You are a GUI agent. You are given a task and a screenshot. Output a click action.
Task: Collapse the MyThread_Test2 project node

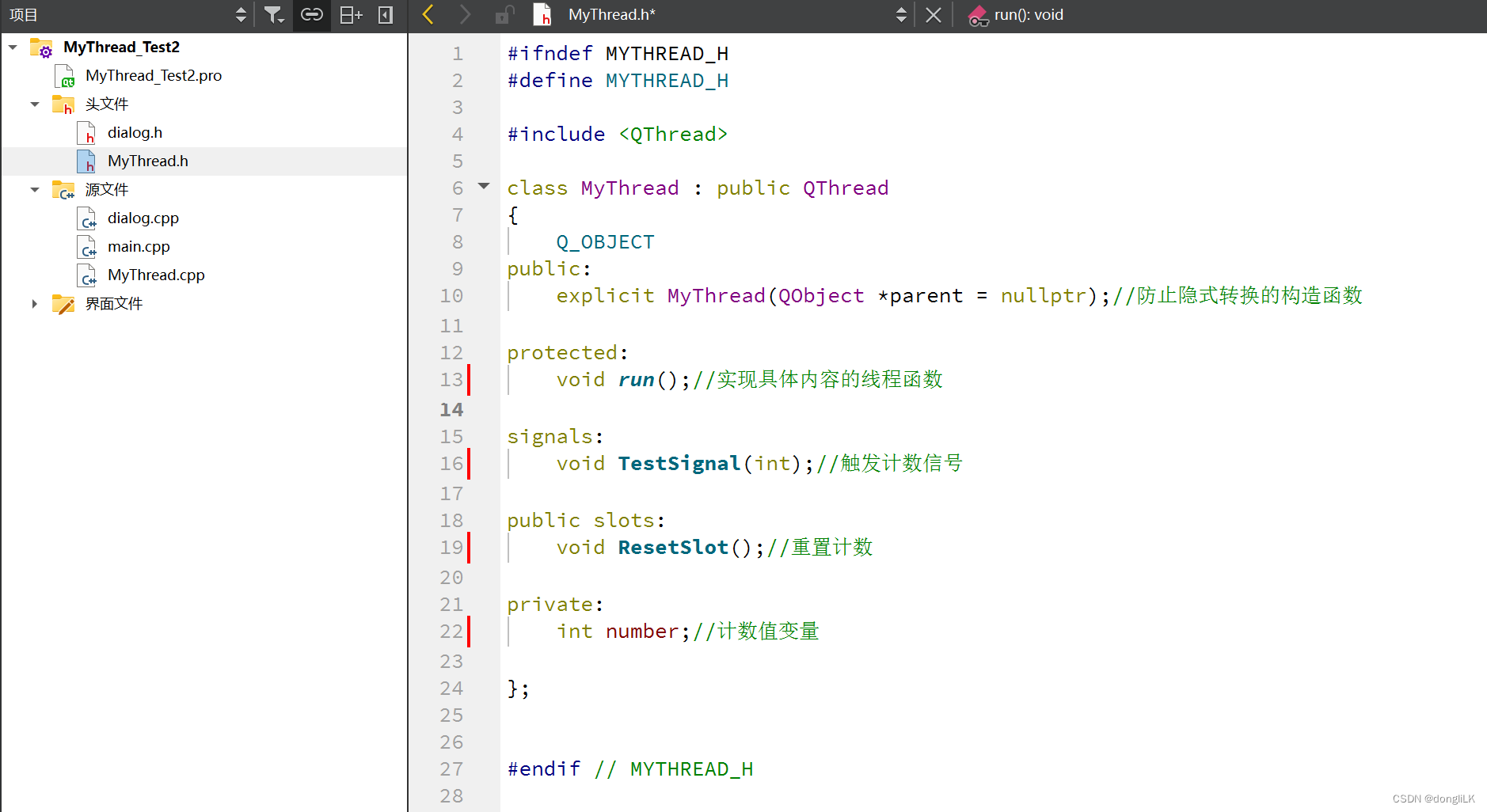point(13,47)
